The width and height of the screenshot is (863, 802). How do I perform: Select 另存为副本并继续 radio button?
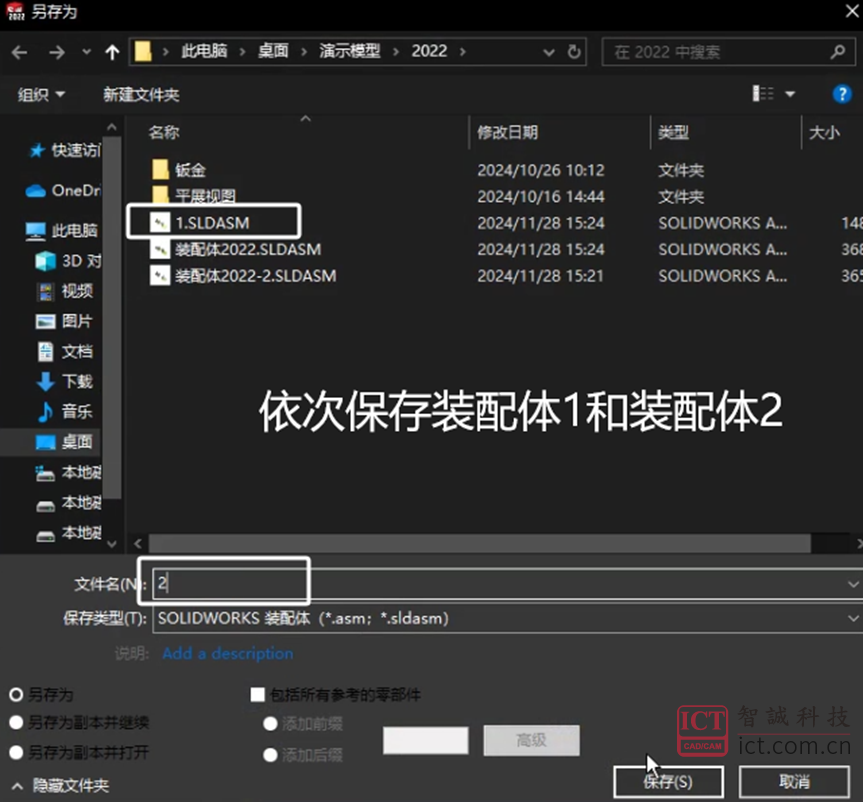(16, 722)
